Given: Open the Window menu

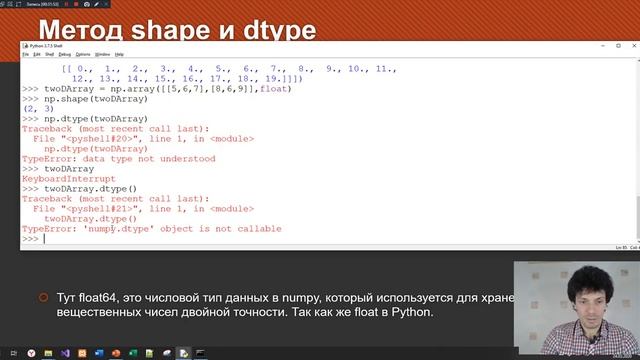Looking at the screenshot, I should click(x=102, y=54).
